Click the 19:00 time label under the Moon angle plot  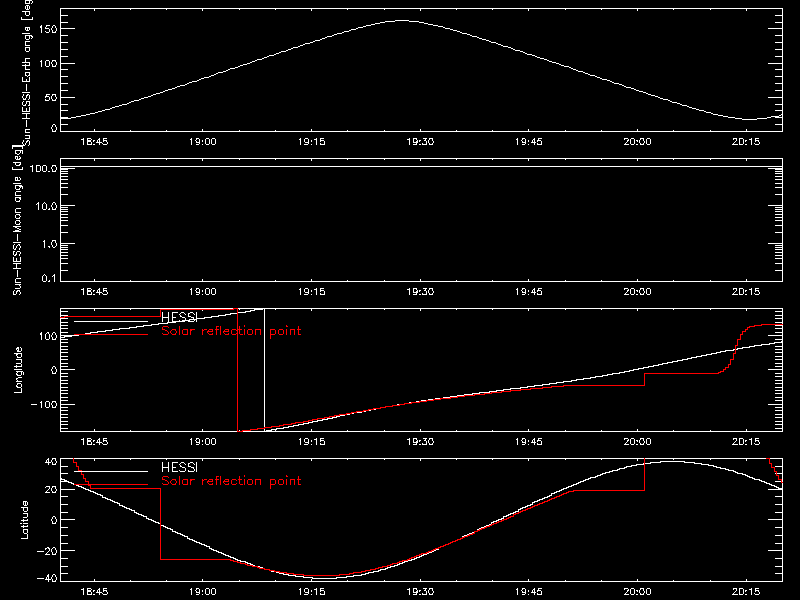pos(203,291)
